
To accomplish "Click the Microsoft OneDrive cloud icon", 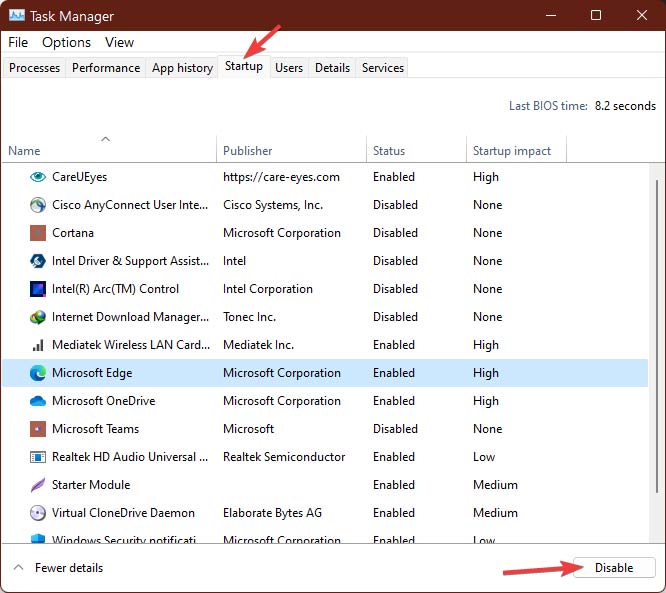I will (38, 401).
